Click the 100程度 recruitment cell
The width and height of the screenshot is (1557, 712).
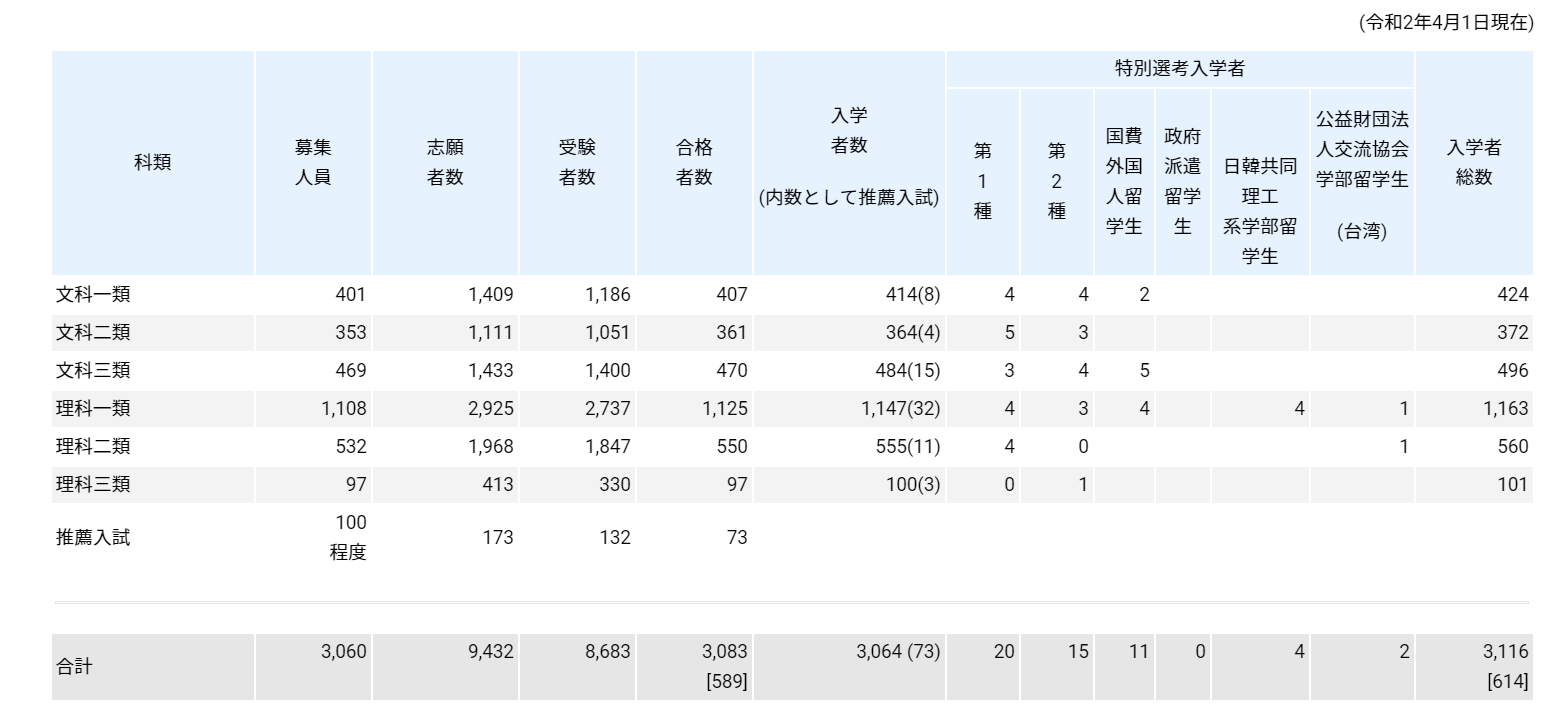click(348, 538)
